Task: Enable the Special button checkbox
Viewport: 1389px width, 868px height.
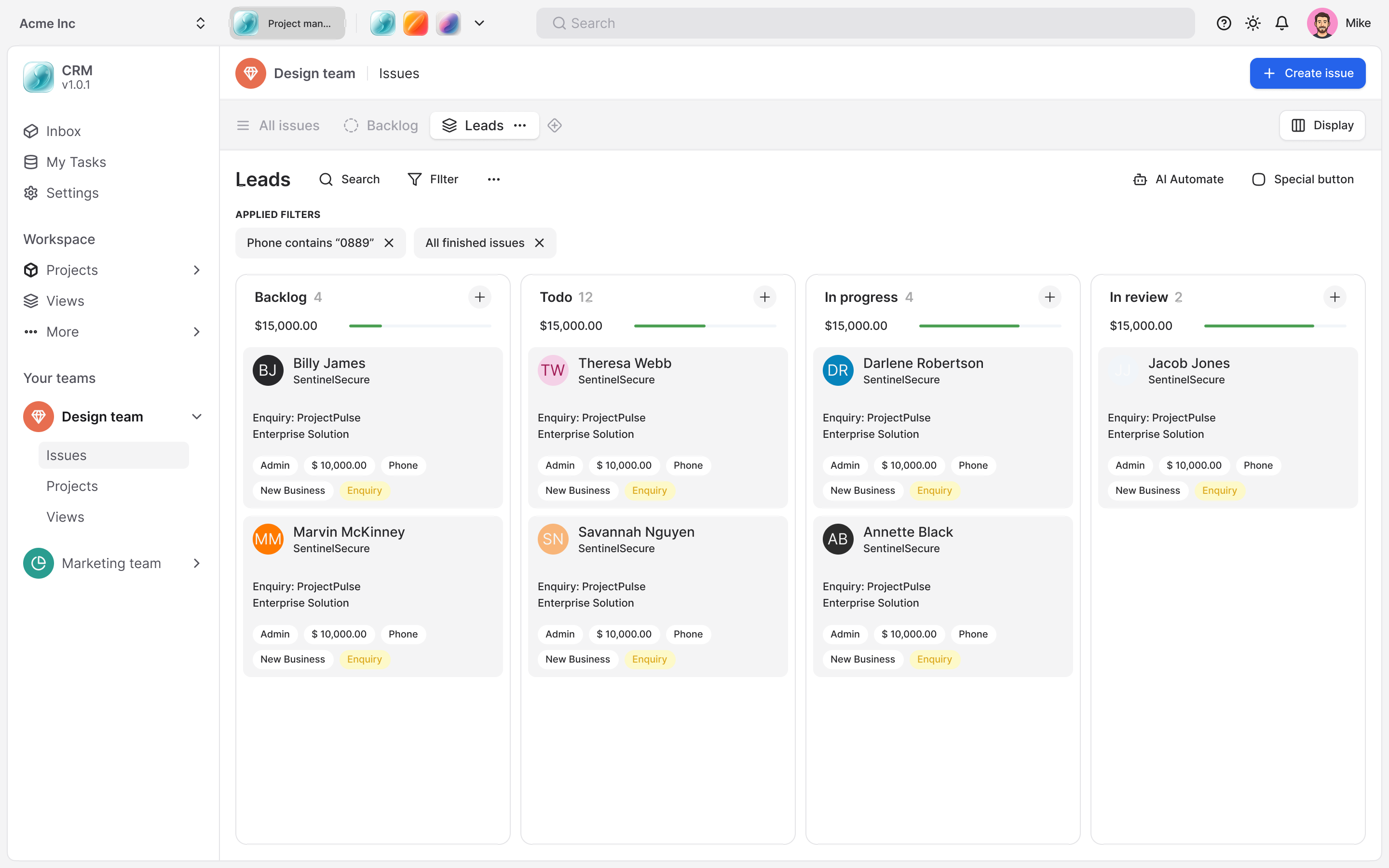Action: pyautogui.click(x=1258, y=179)
